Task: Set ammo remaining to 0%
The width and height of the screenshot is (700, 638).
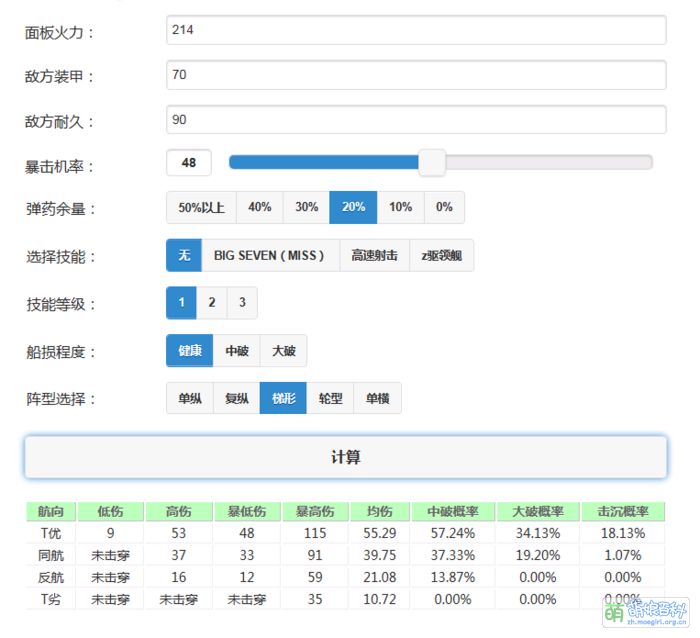Action: pyautogui.click(x=444, y=207)
